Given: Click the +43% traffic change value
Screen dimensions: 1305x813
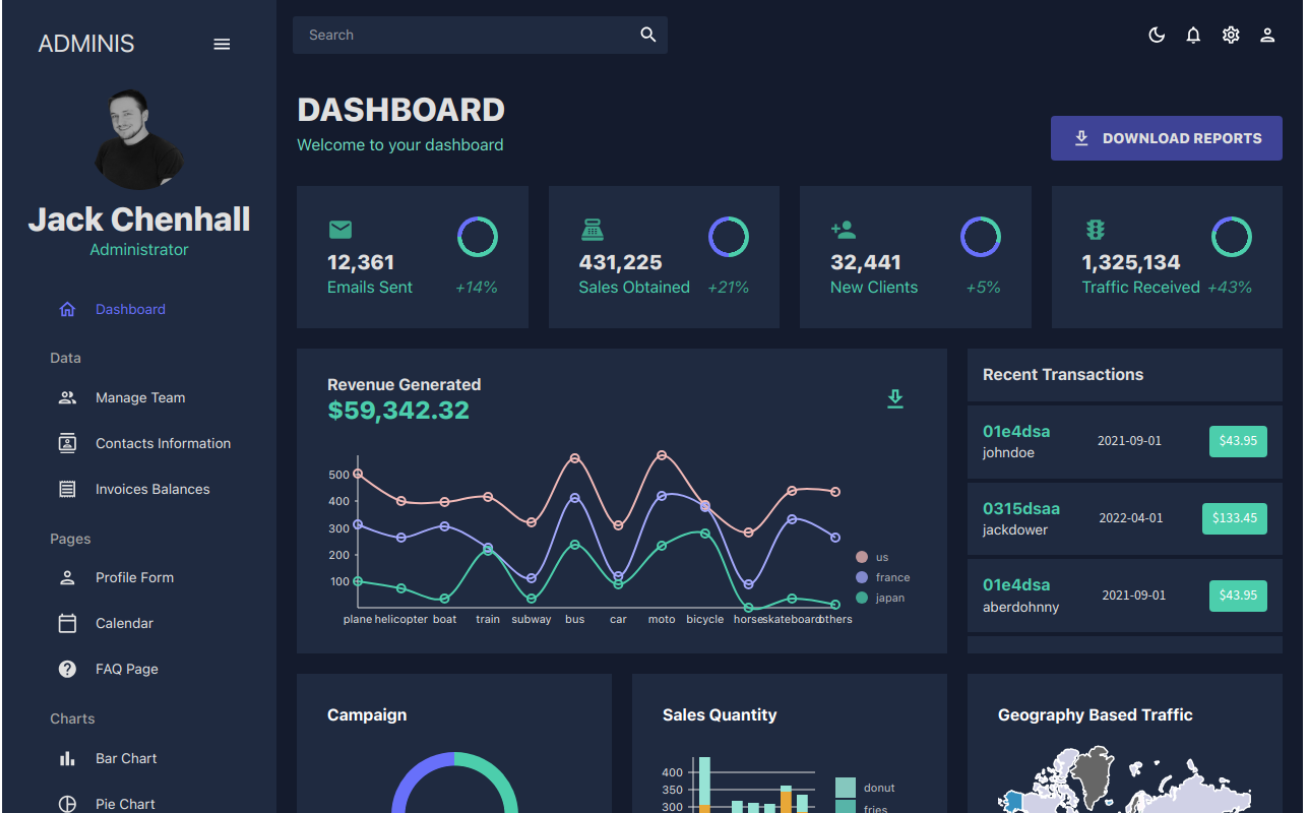Looking at the screenshot, I should pyautogui.click(x=1229, y=287).
